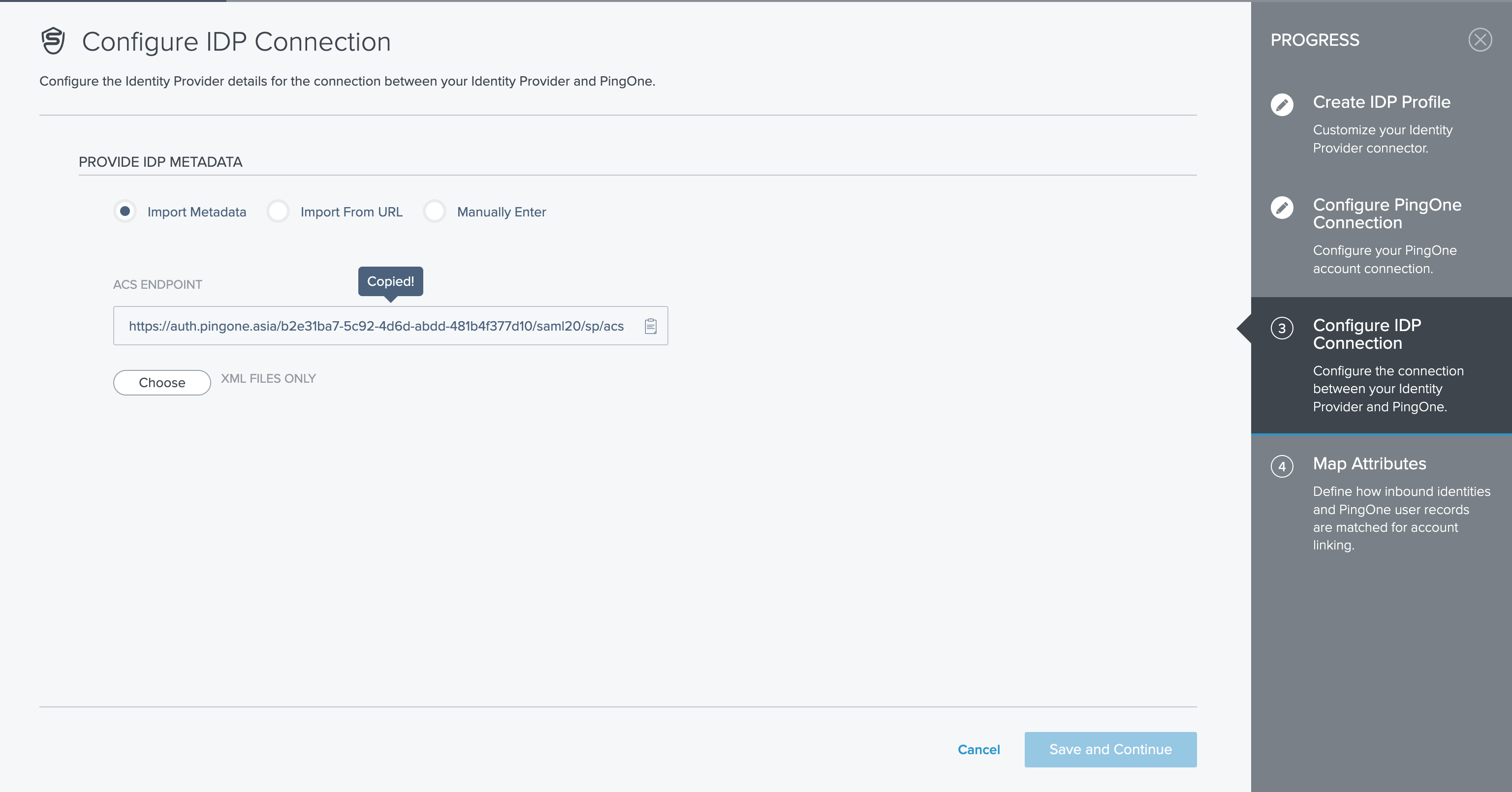The image size is (1512, 792).
Task: Click the pencil icon on Create IDP Profile
Action: pos(1283,105)
